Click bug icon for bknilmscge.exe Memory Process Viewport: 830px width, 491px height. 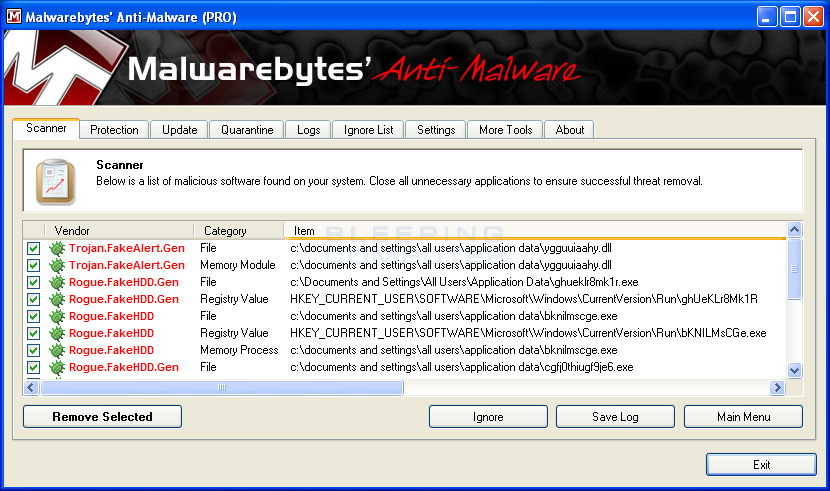click(x=57, y=350)
